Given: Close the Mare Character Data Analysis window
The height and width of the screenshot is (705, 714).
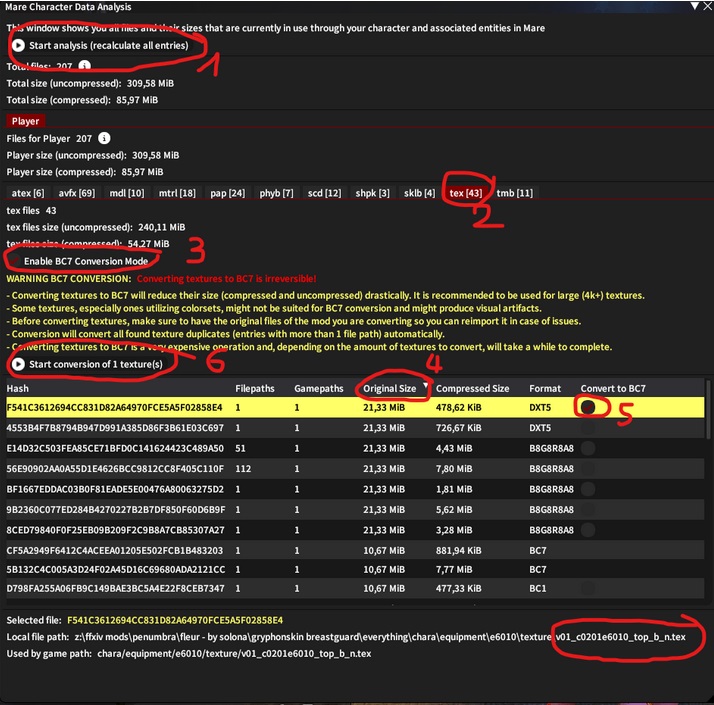Looking at the screenshot, I should tap(707, 6).
